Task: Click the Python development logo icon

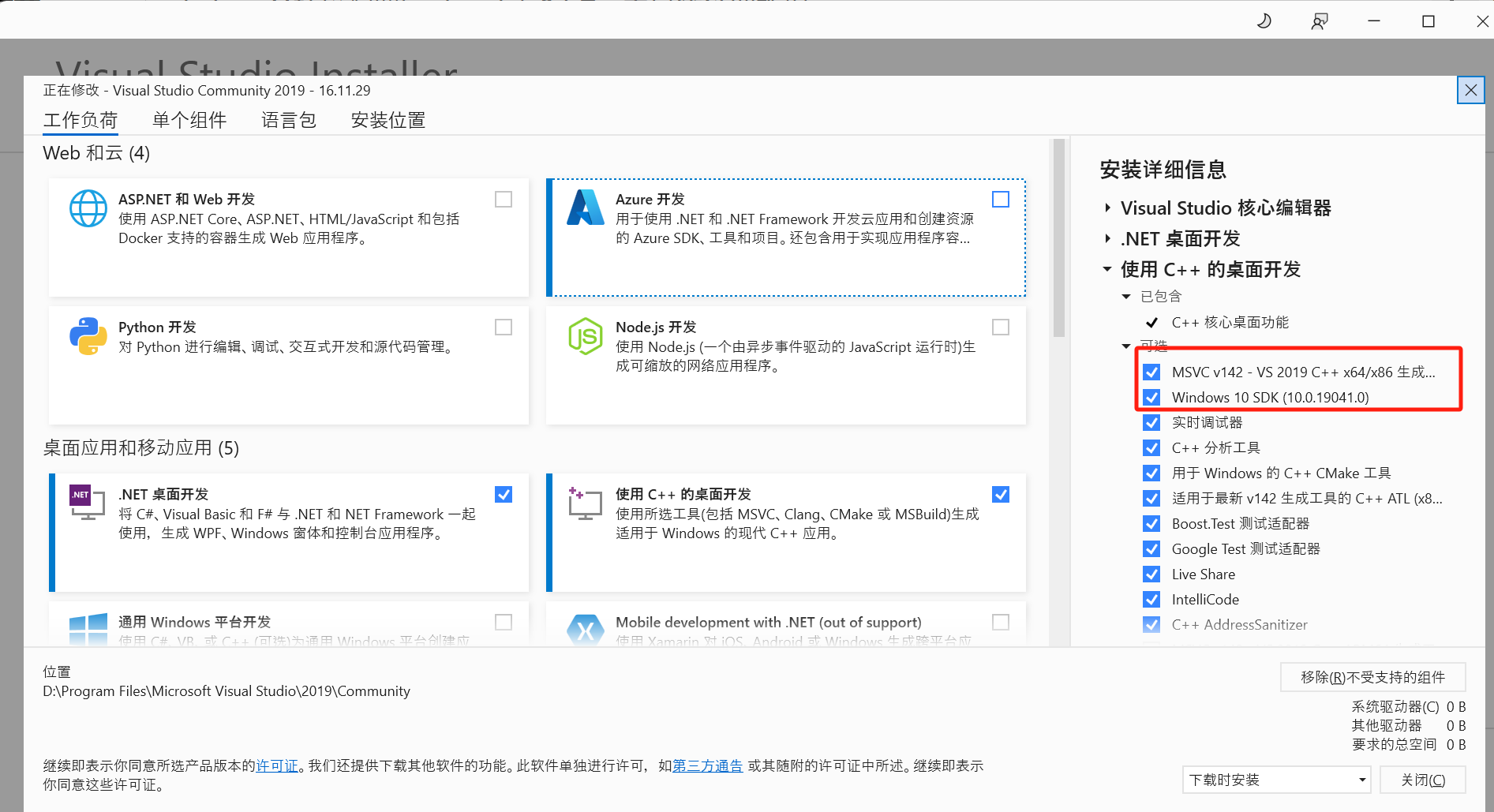Action: (88, 336)
